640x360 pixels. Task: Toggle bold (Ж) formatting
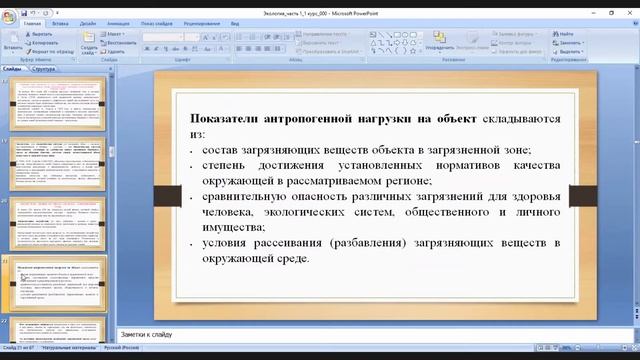[147, 49]
